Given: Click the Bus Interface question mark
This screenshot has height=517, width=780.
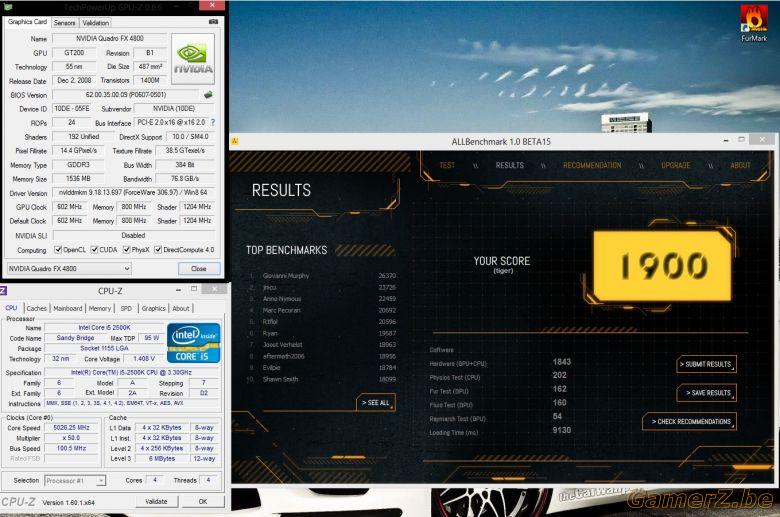Looking at the screenshot, I should pyautogui.click(x=213, y=122).
